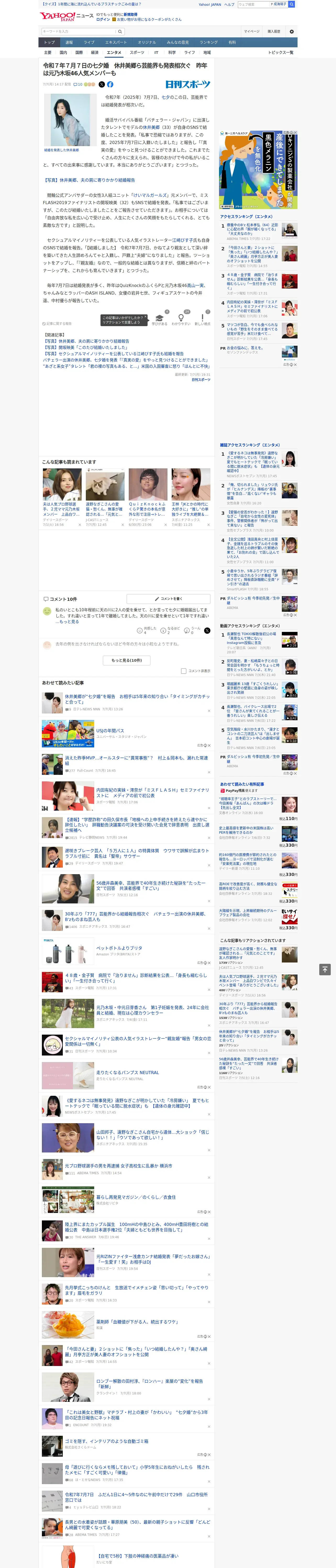Open the エキスパート navigation tab
The width and height of the screenshot is (336, 1568).
coord(116,43)
